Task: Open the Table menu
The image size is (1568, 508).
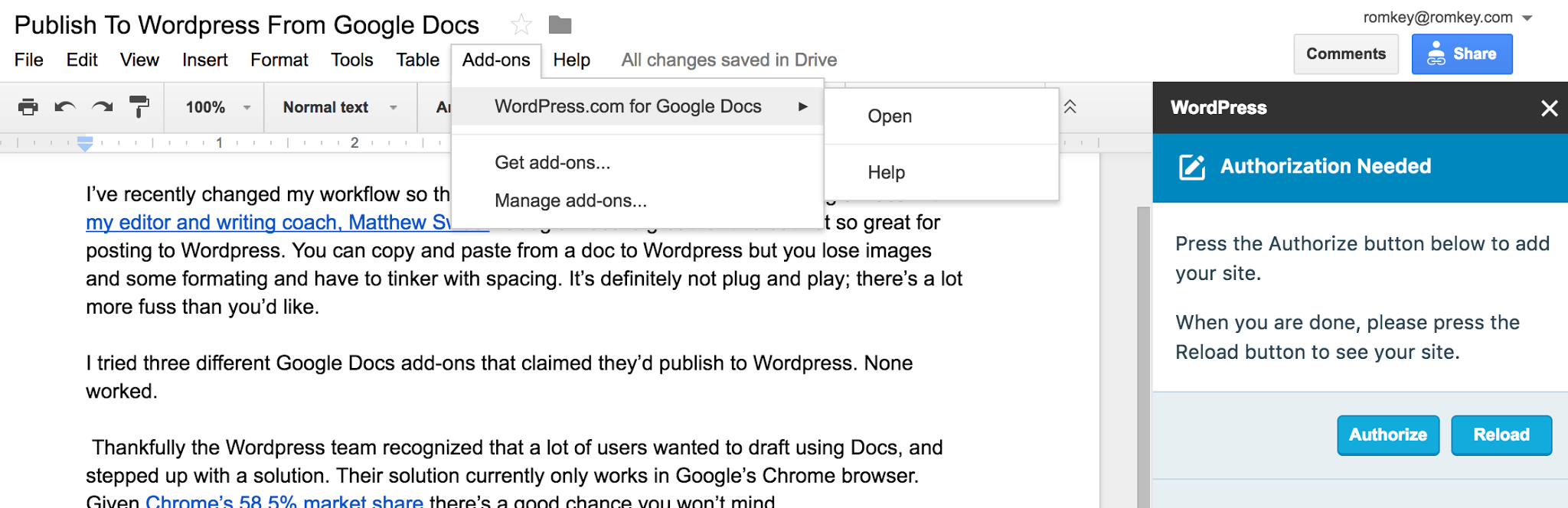Action: tap(418, 60)
